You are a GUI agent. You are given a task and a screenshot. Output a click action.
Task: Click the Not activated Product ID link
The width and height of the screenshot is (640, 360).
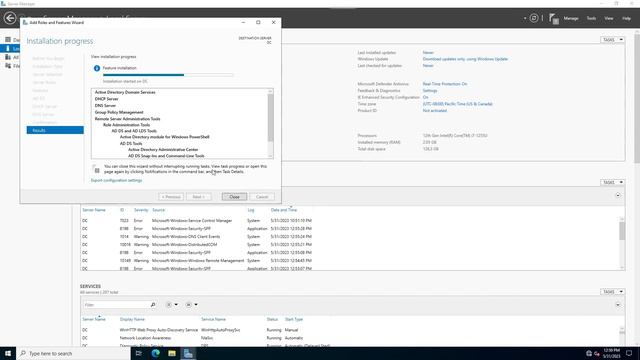click(x=435, y=111)
